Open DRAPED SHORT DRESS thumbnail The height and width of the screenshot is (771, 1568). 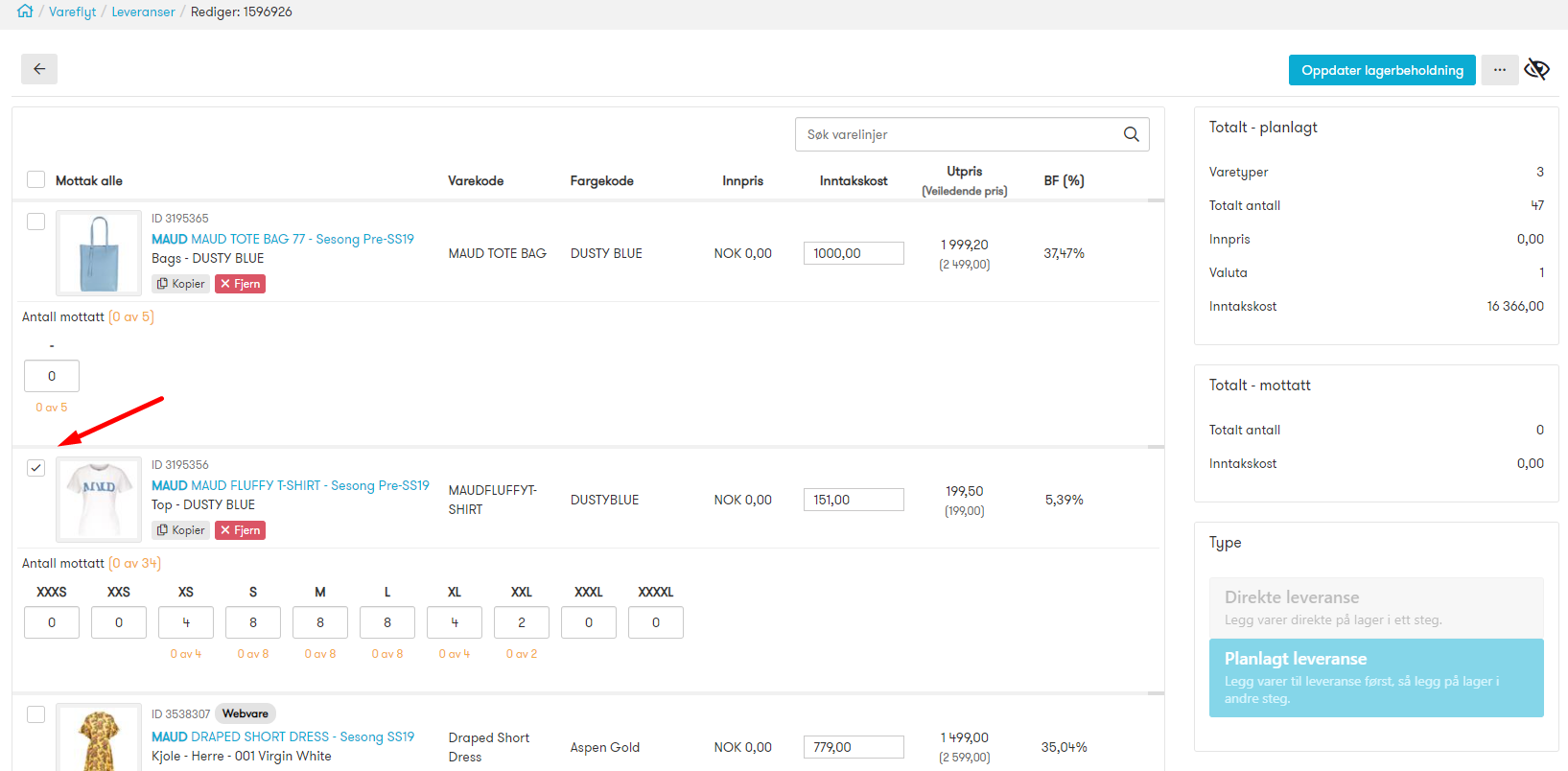[x=99, y=738]
